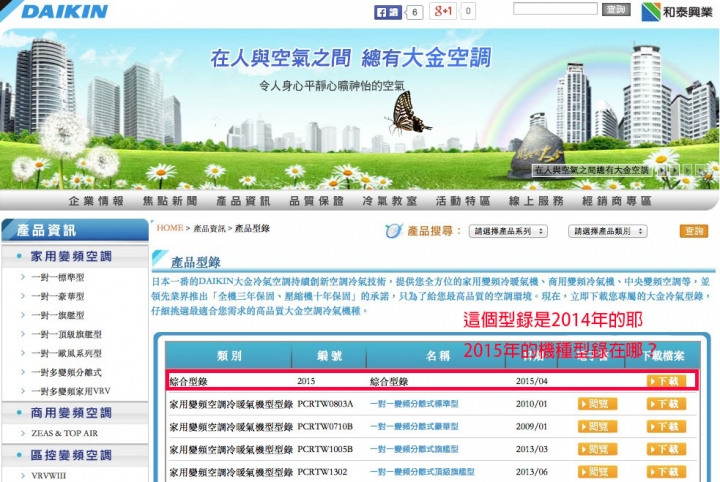This screenshot has height=482, width=720.
Task: Click the HOME breadcrumb link
Action: pyautogui.click(x=170, y=228)
